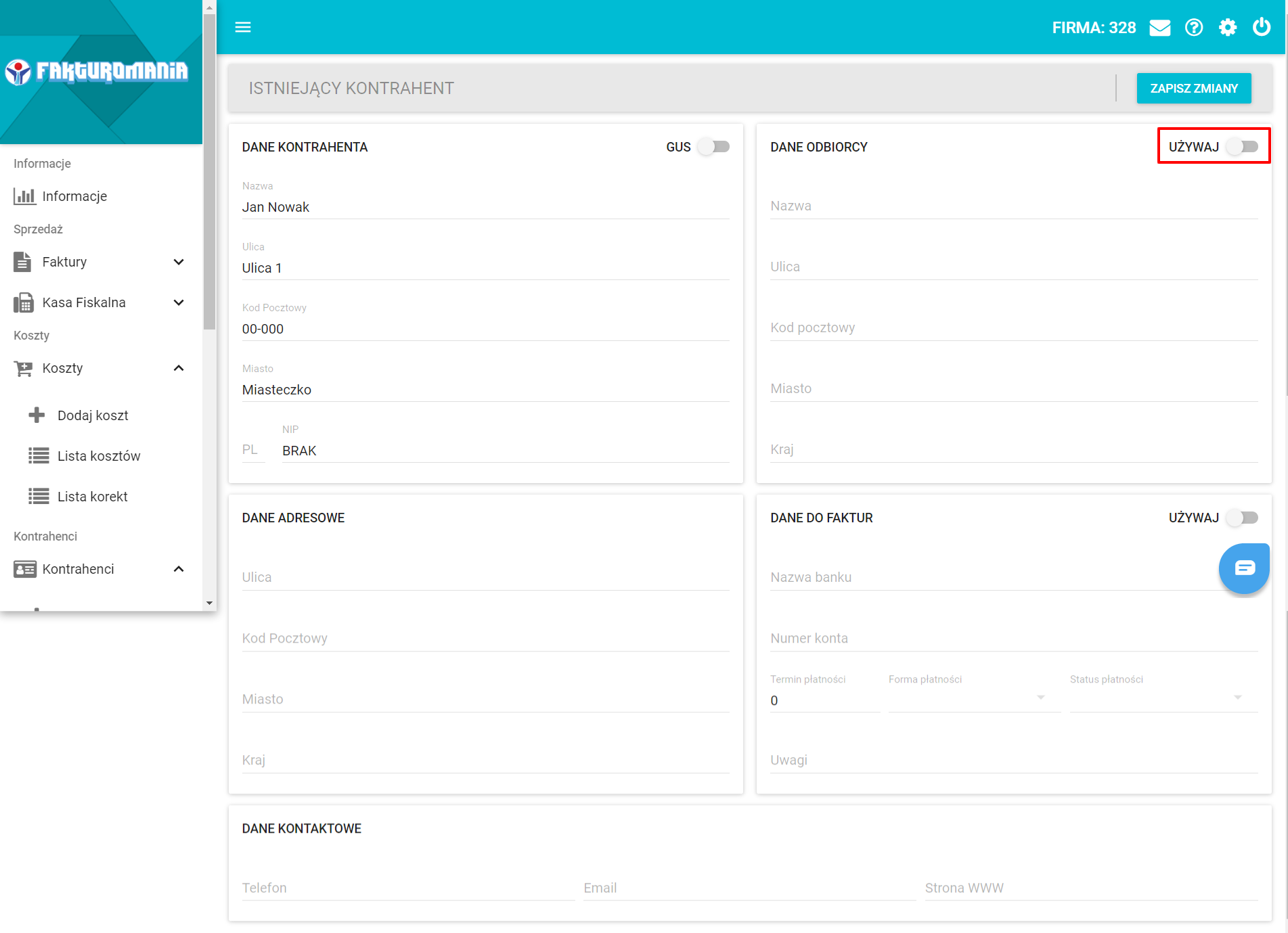Open the Forma płatności dropdown
The width and height of the screenshot is (1288, 933).
(974, 697)
